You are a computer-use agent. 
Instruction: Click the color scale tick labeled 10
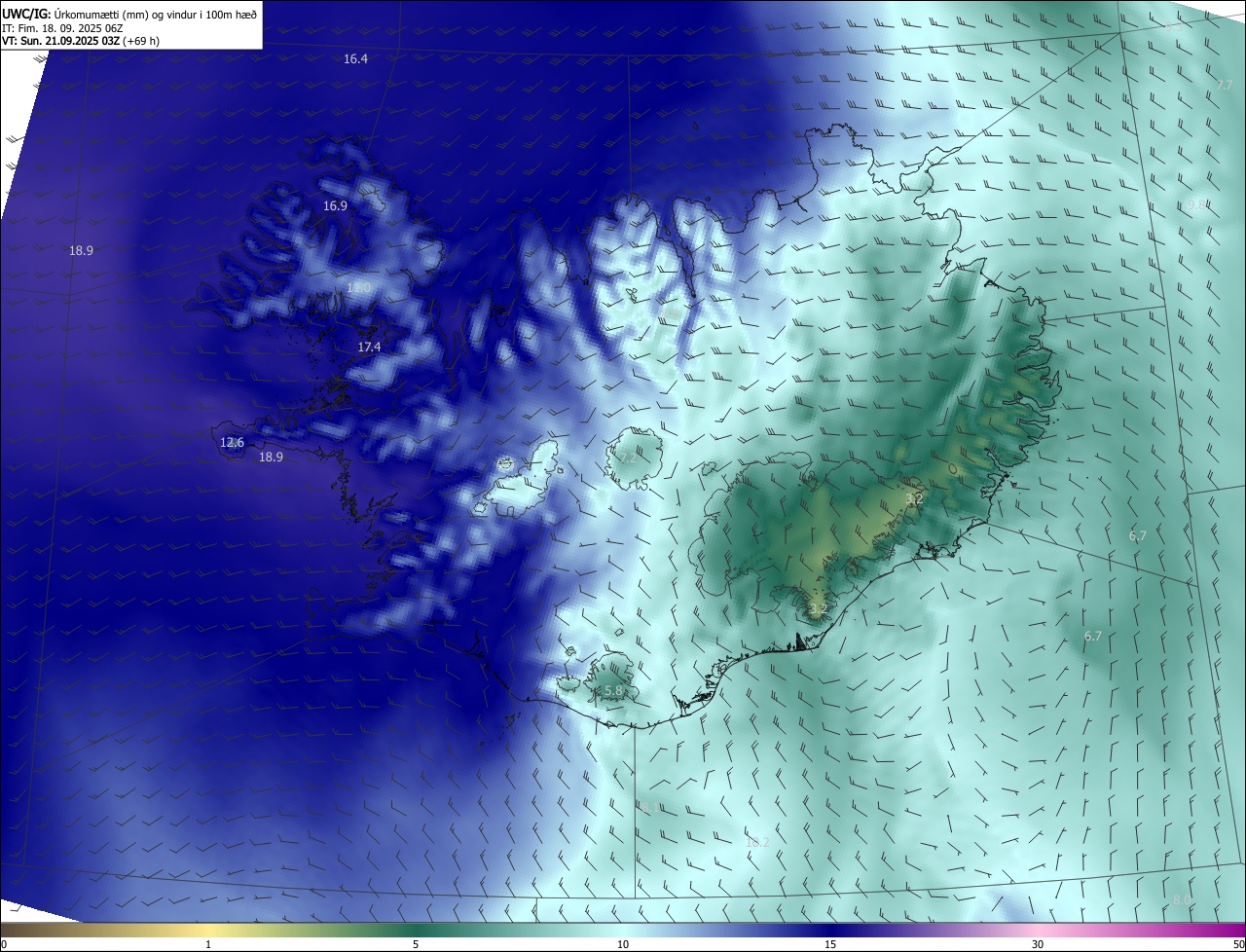click(623, 944)
